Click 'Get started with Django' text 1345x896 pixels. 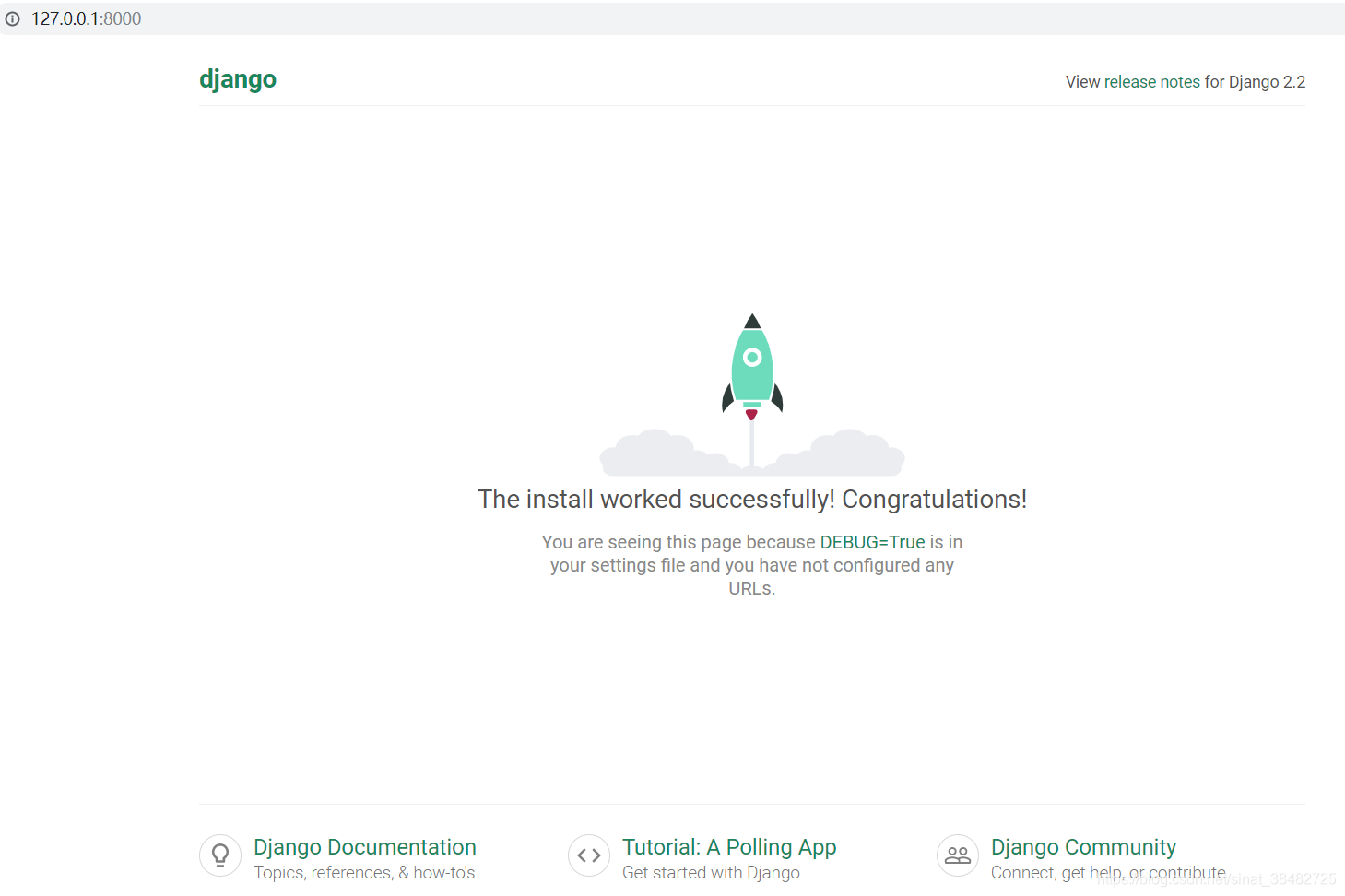coord(711,873)
